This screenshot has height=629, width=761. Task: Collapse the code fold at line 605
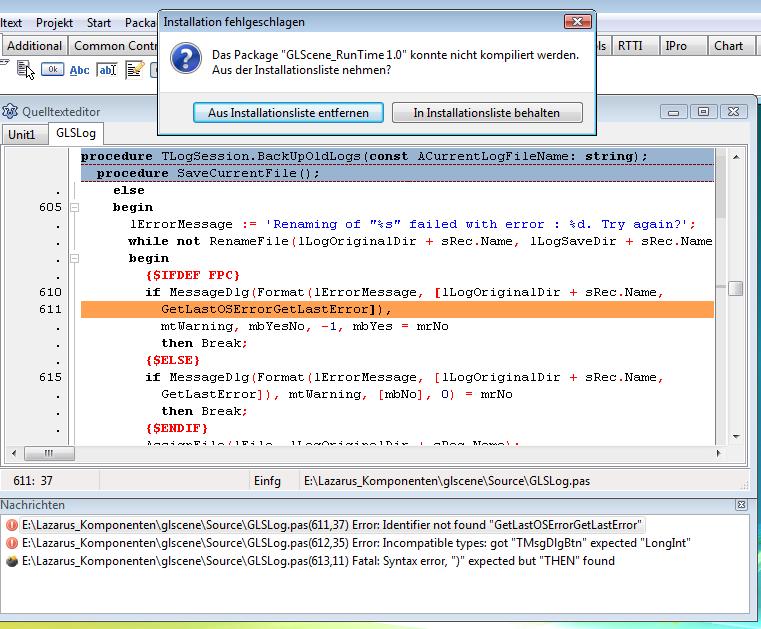click(x=73, y=207)
